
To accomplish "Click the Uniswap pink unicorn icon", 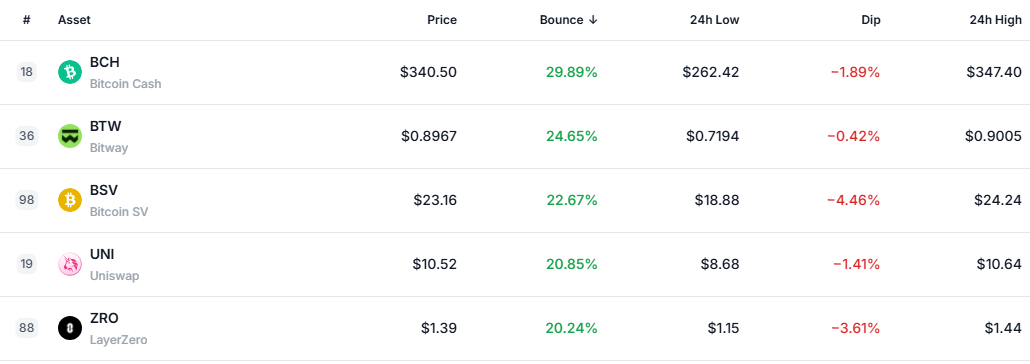I will [x=70, y=264].
